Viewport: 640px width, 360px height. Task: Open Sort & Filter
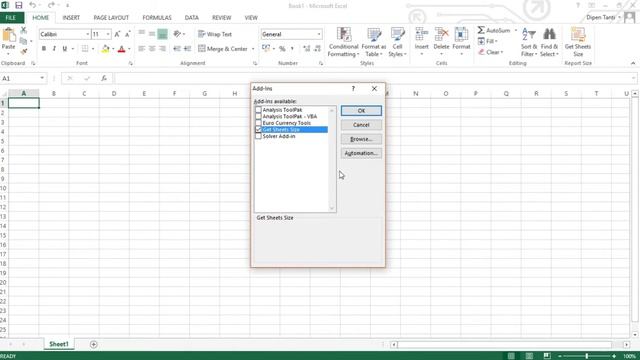(529, 42)
